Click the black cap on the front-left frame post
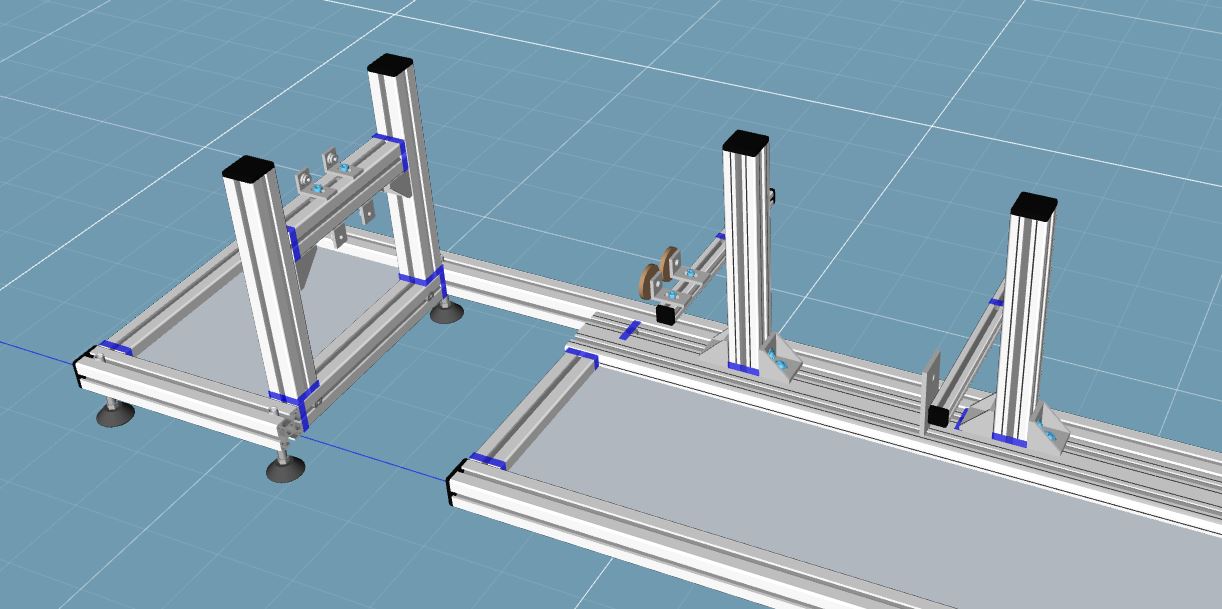 coord(248,168)
